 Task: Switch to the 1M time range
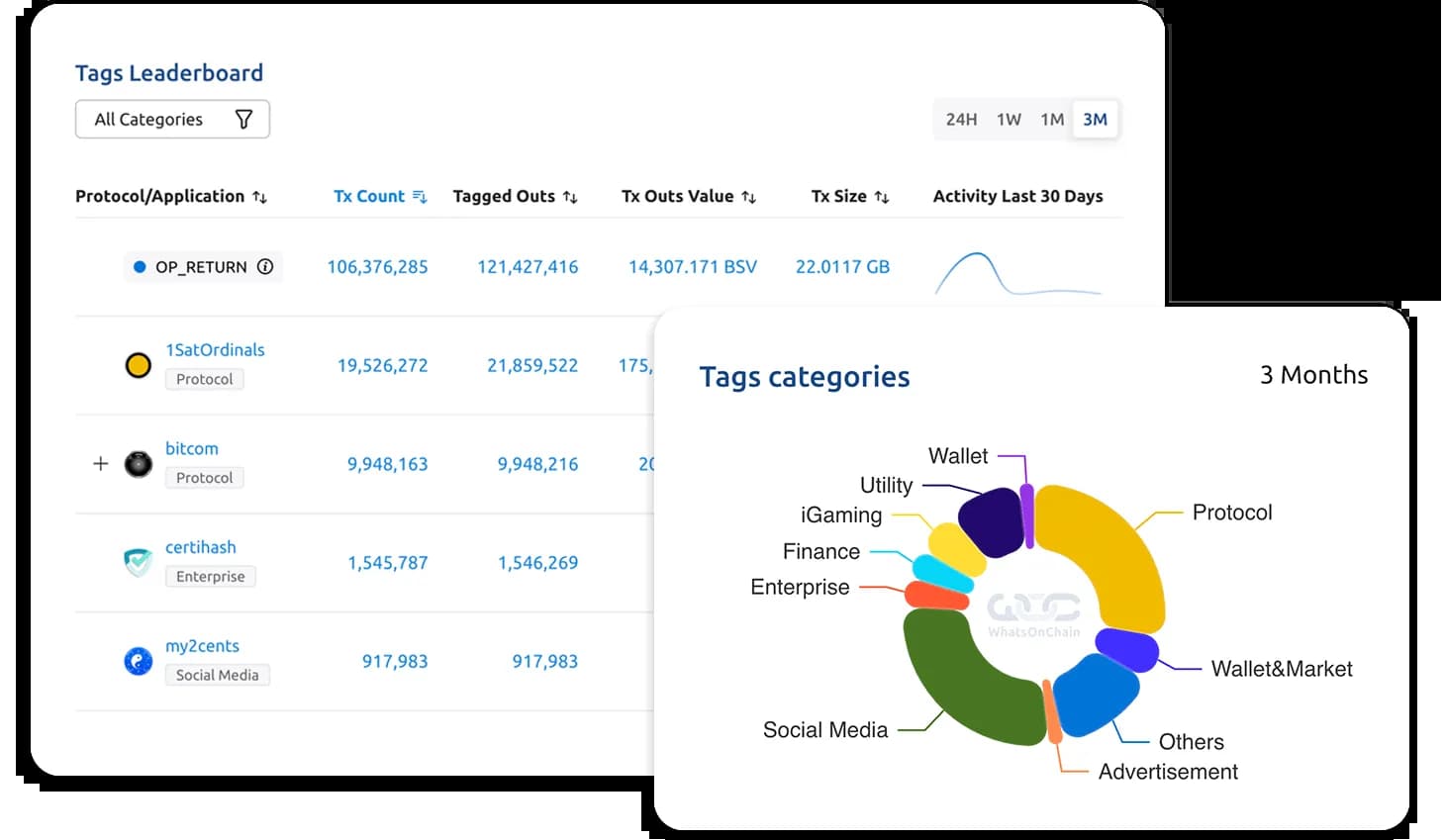pos(1052,119)
